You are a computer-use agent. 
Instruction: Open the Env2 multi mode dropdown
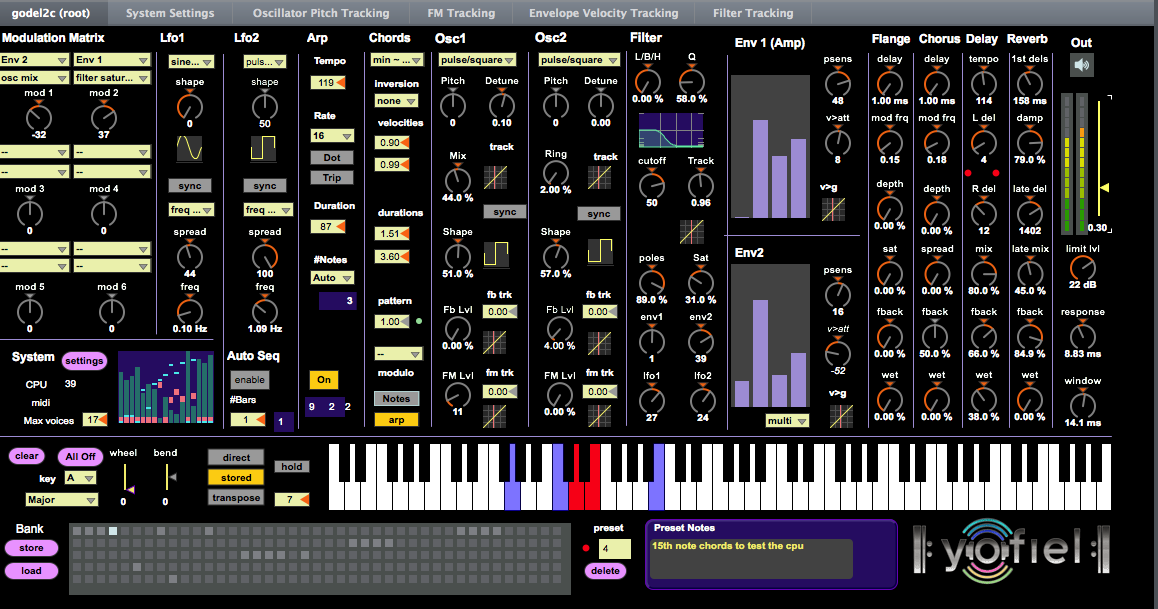click(788, 421)
